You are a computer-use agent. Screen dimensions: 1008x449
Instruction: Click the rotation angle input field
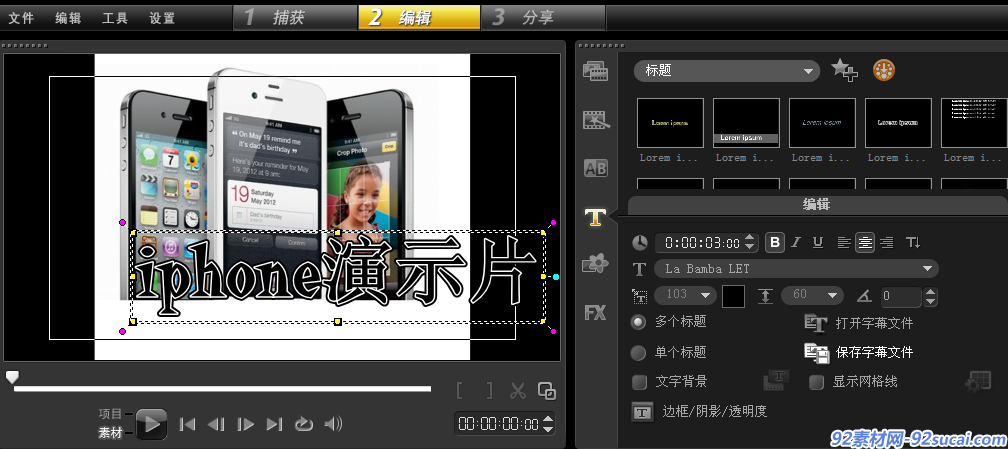coord(901,297)
